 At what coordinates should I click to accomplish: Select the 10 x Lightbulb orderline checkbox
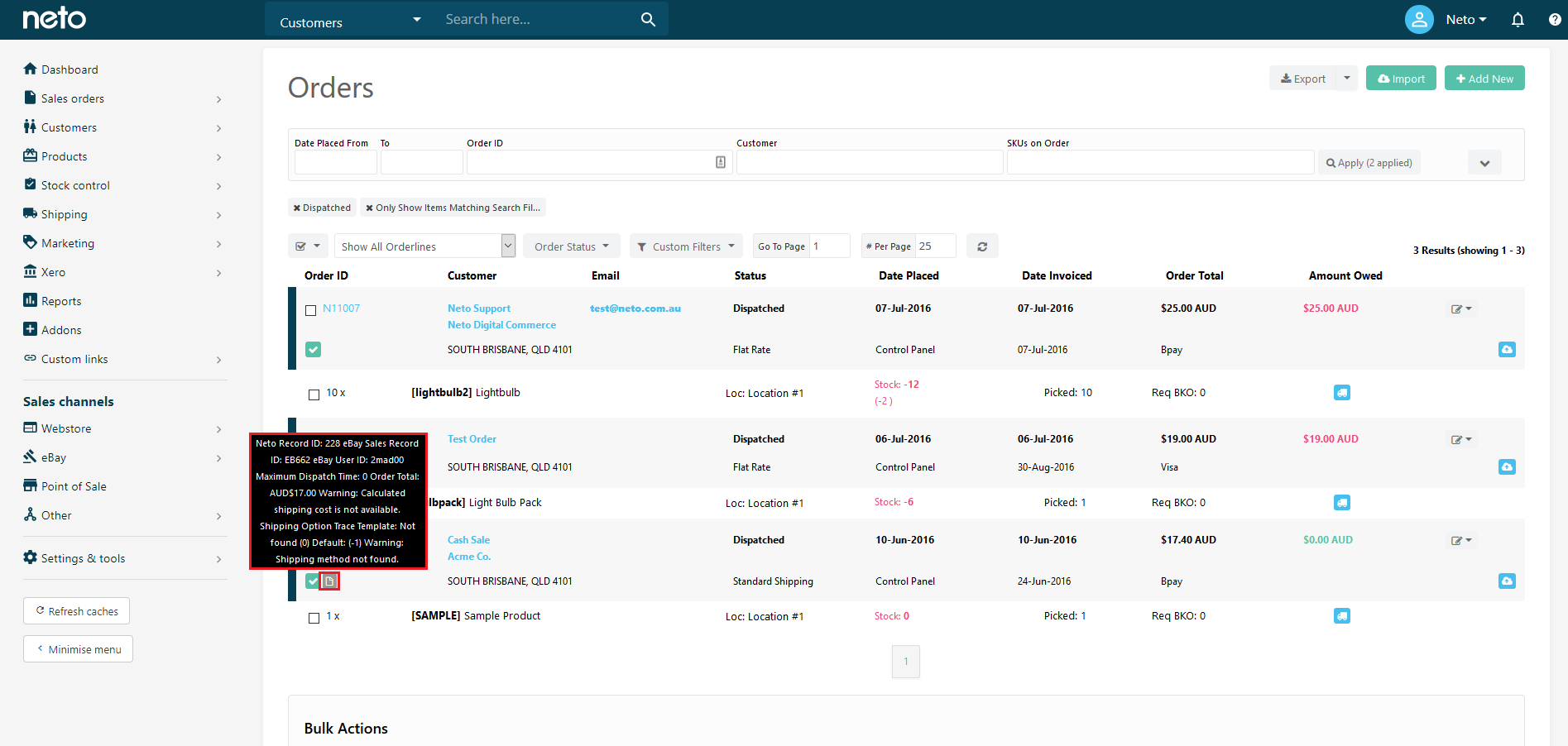click(x=314, y=395)
